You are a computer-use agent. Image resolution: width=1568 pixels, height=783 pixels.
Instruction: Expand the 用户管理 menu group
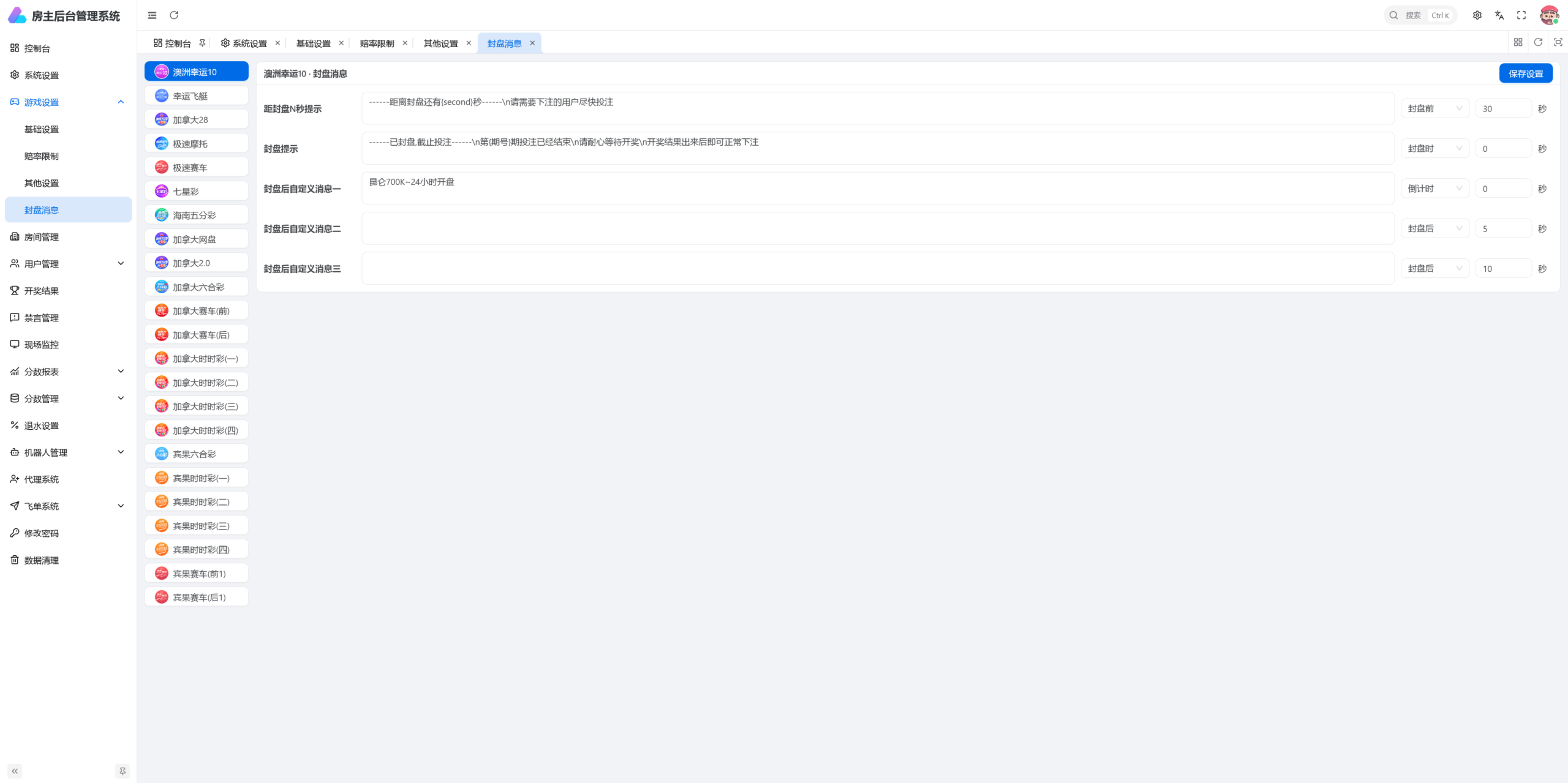click(68, 264)
